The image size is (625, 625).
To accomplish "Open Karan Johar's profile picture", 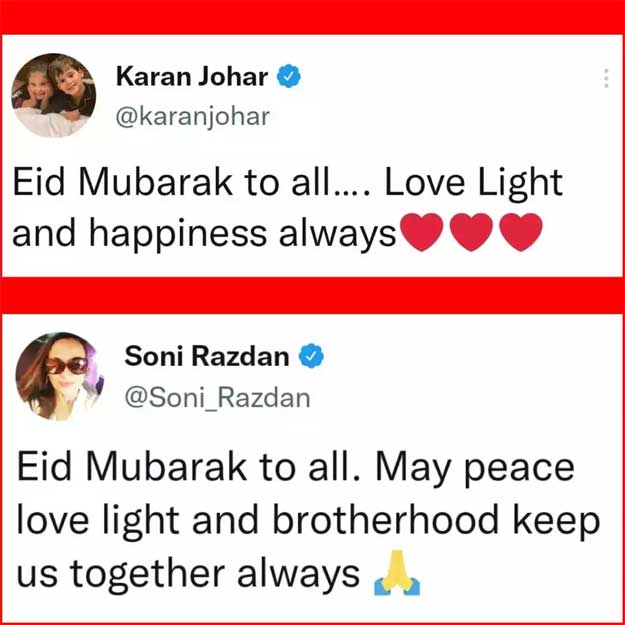I will (x=53, y=95).
